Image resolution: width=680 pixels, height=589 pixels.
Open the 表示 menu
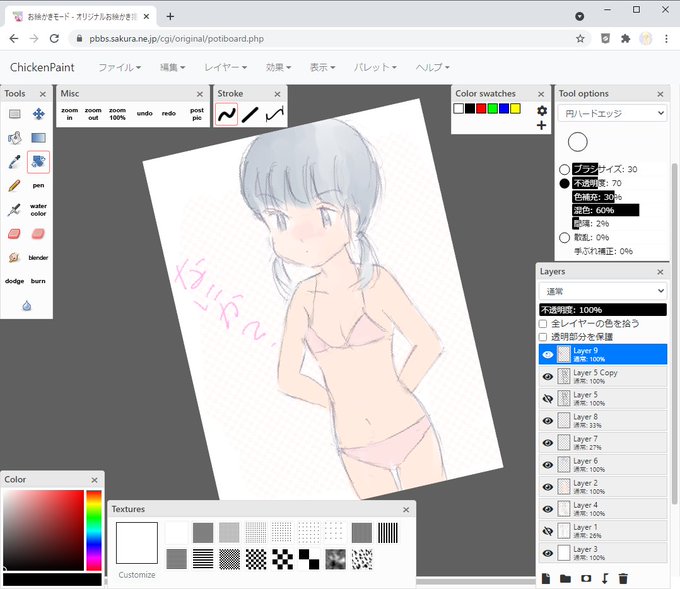pyautogui.click(x=323, y=67)
